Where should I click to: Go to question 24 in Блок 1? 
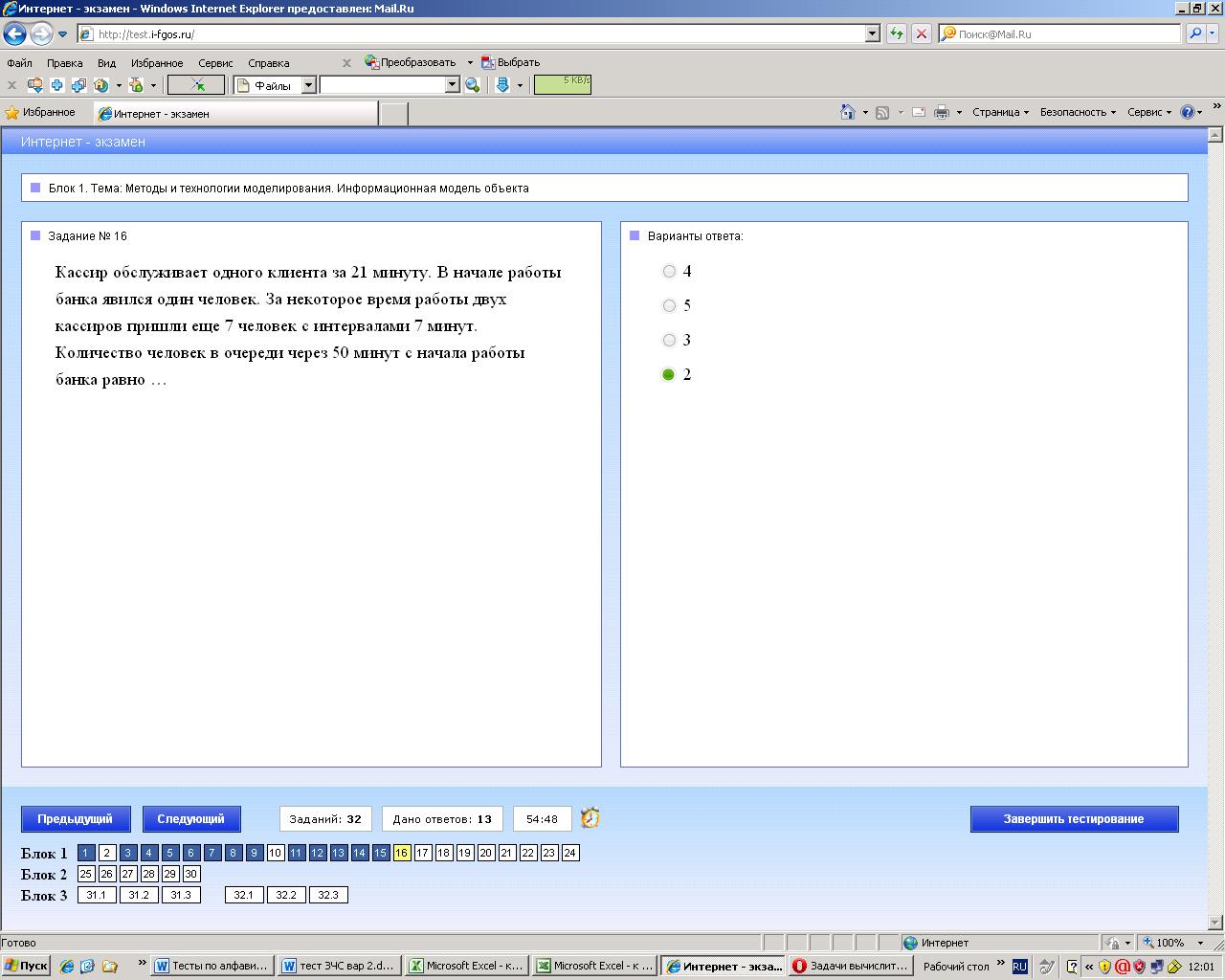click(x=570, y=853)
